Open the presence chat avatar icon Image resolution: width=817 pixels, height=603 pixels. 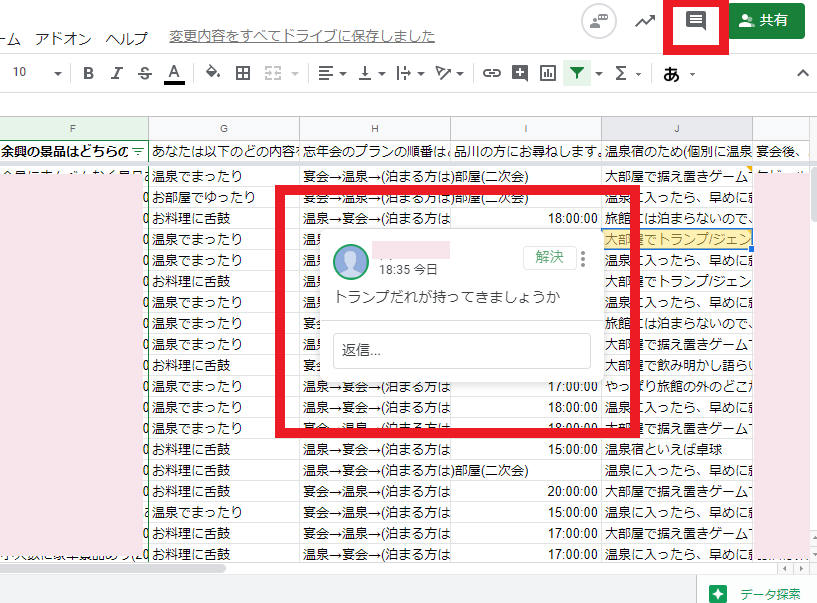pyautogui.click(x=599, y=21)
